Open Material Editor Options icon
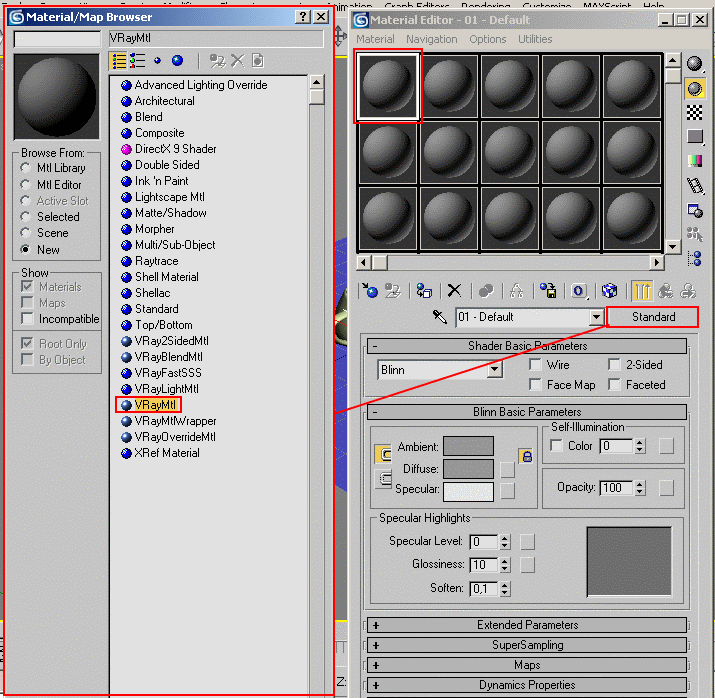Image resolution: width=715 pixels, height=698 pixels. click(695, 210)
